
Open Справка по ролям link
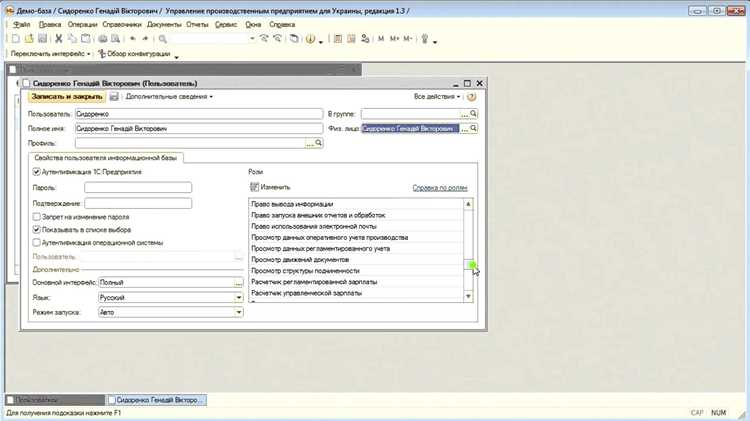(x=440, y=188)
